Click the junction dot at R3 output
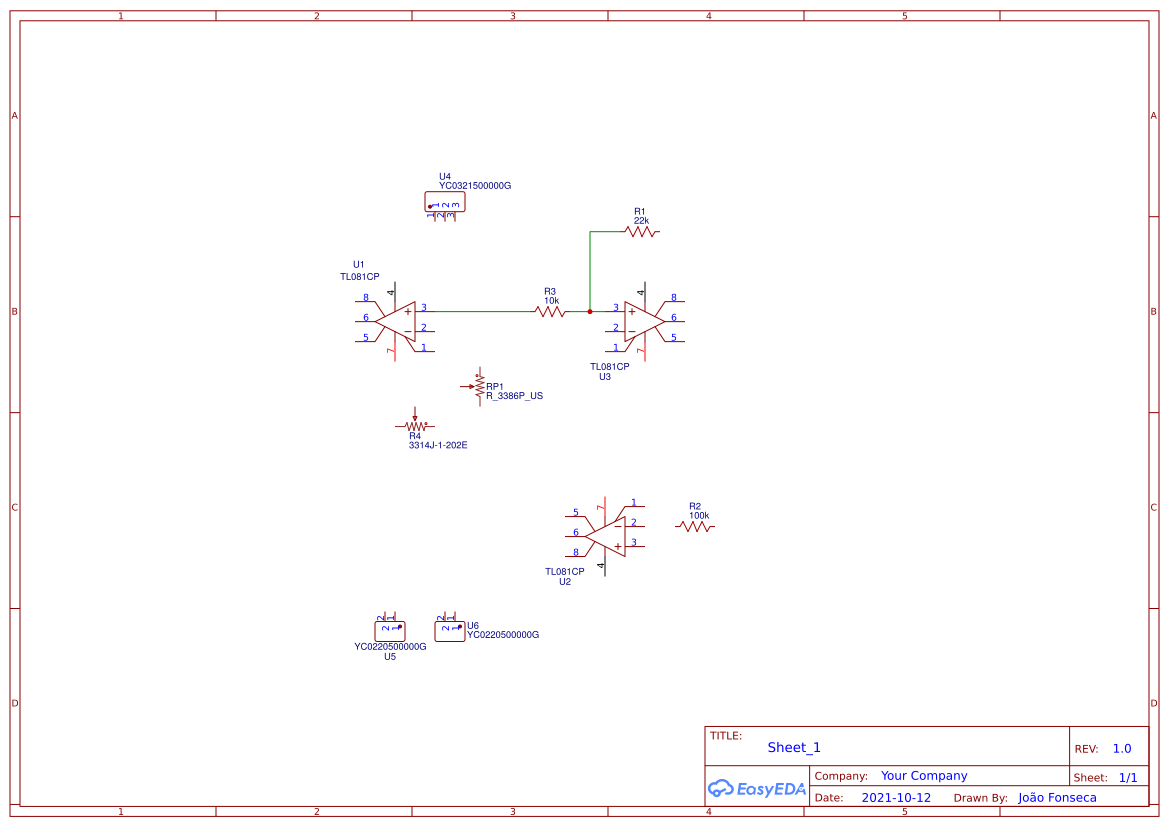 tap(590, 312)
